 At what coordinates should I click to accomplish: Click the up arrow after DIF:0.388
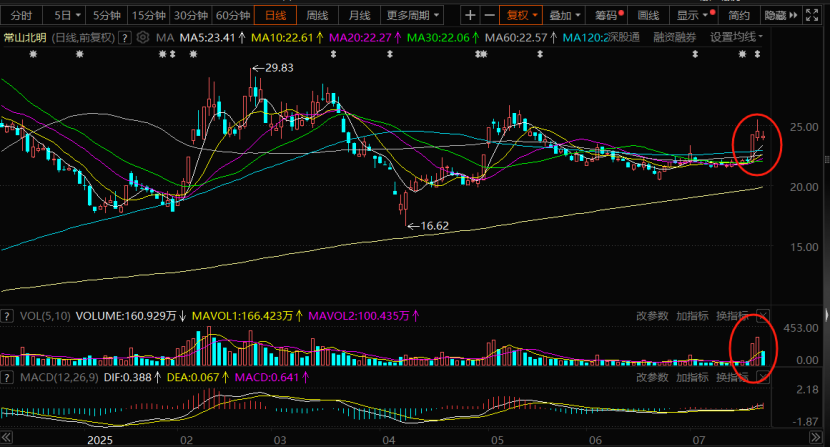(x=157, y=378)
